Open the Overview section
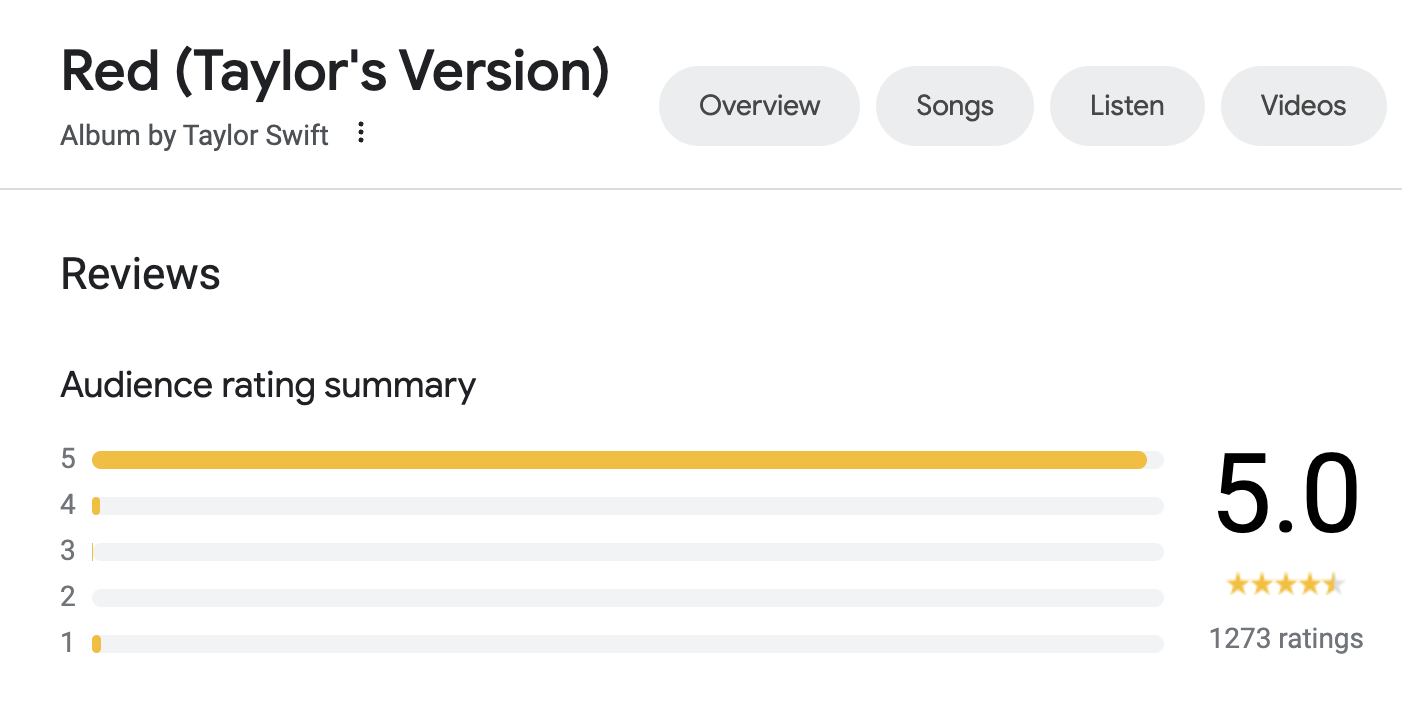The height and width of the screenshot is (708, 1402). pos(759,105)
